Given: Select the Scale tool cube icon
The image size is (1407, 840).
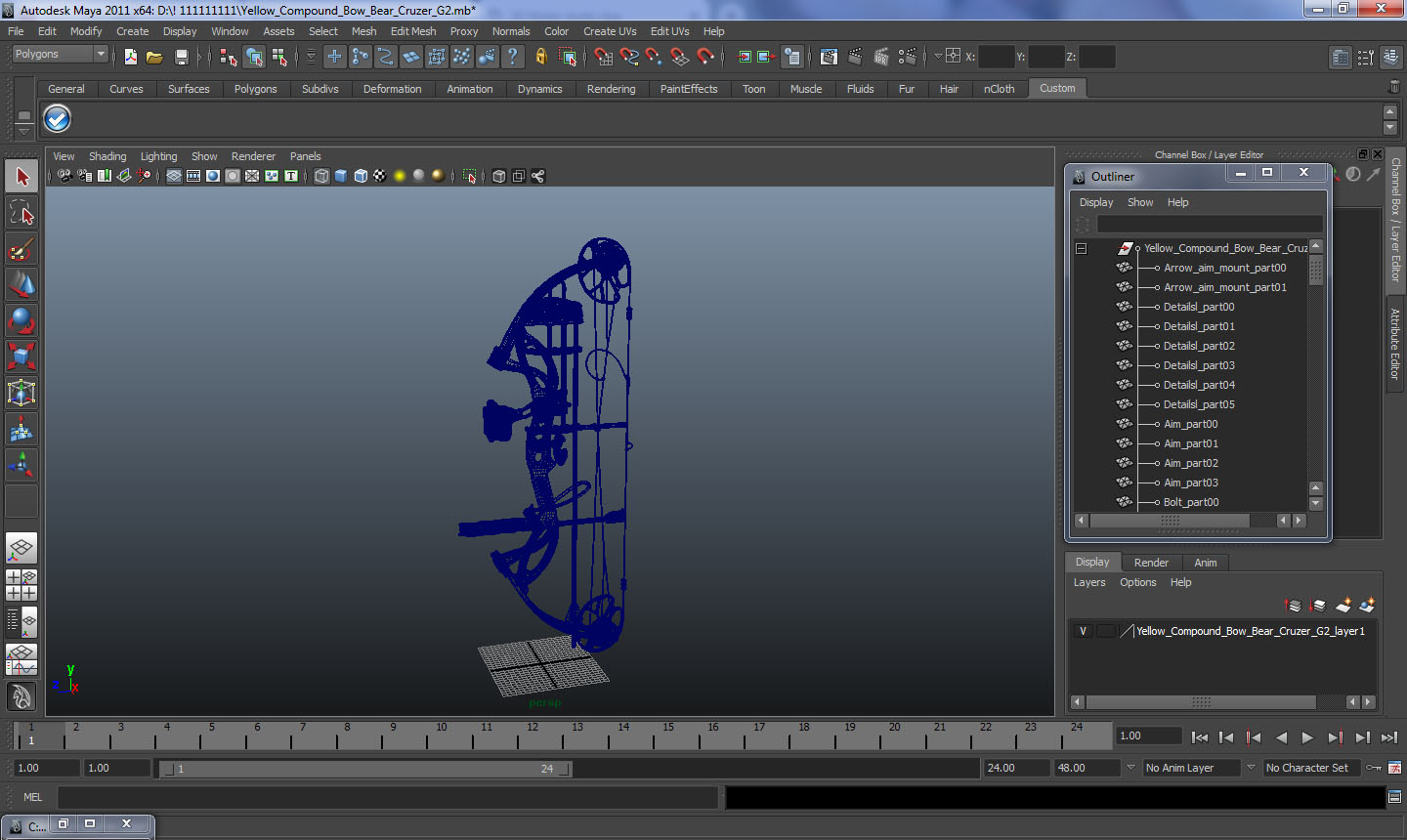Looking at the screenshot, I should click(x=21, y=357).
